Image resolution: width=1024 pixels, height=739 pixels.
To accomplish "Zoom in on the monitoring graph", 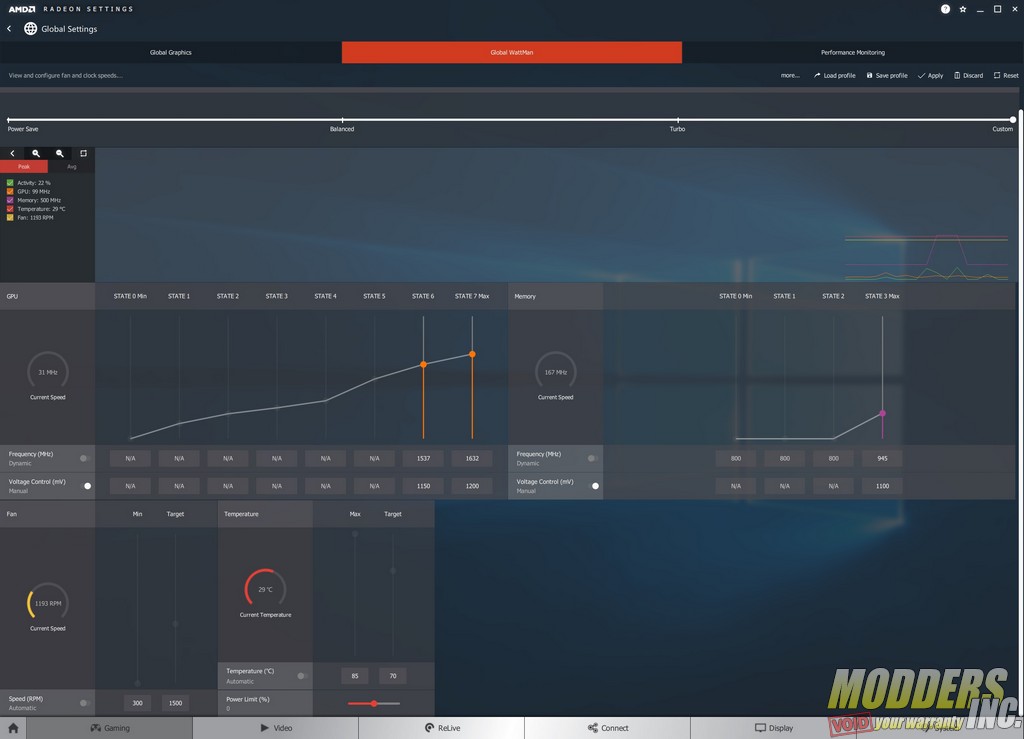I will tap(36, 153).
